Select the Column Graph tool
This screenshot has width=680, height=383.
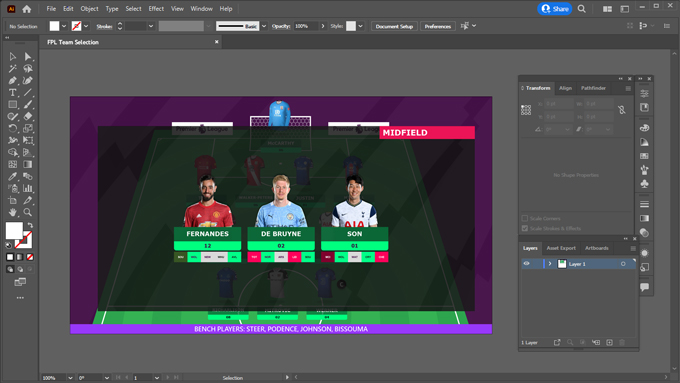point(28,188)
